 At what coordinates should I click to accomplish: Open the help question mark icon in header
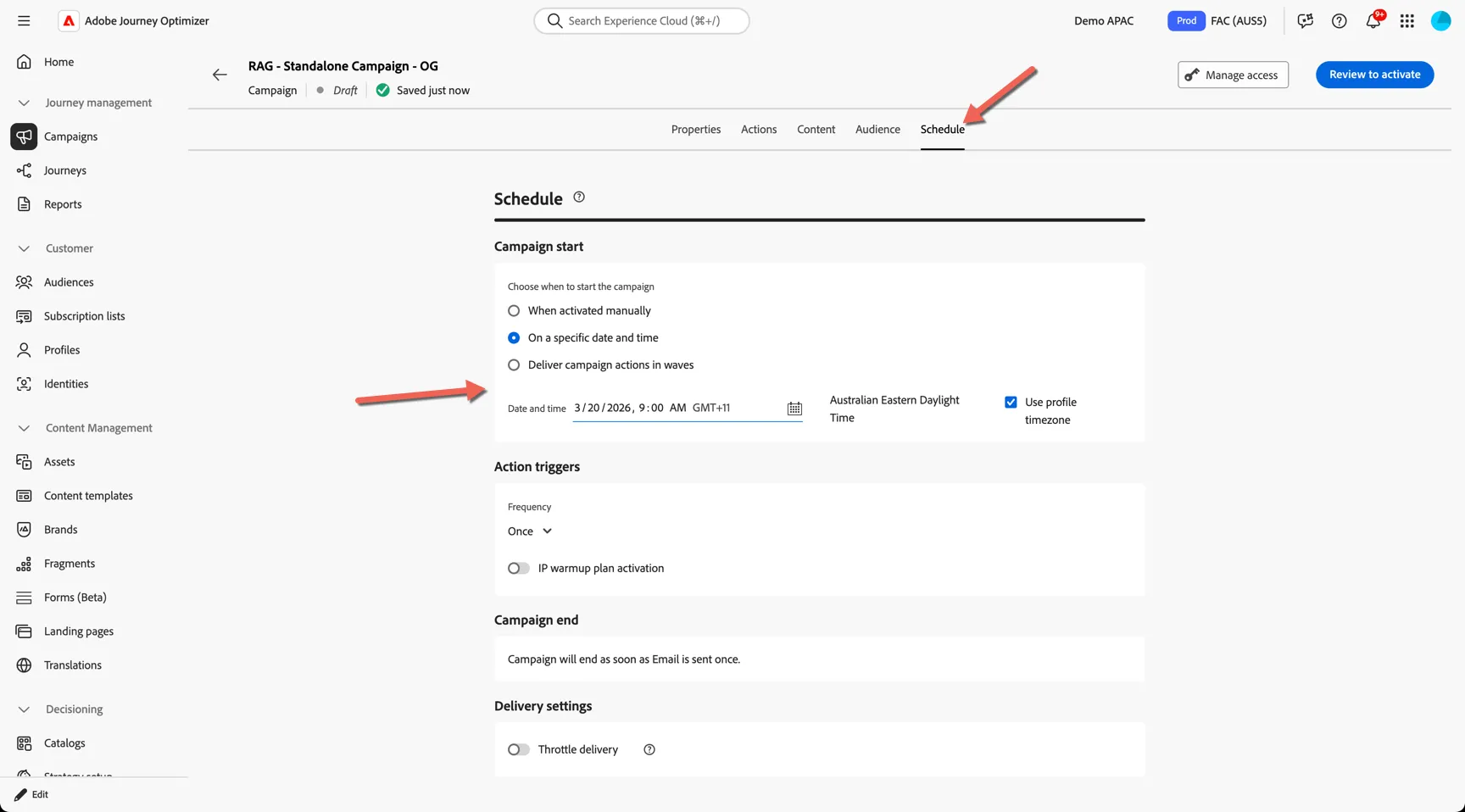tap(1339, 21)
